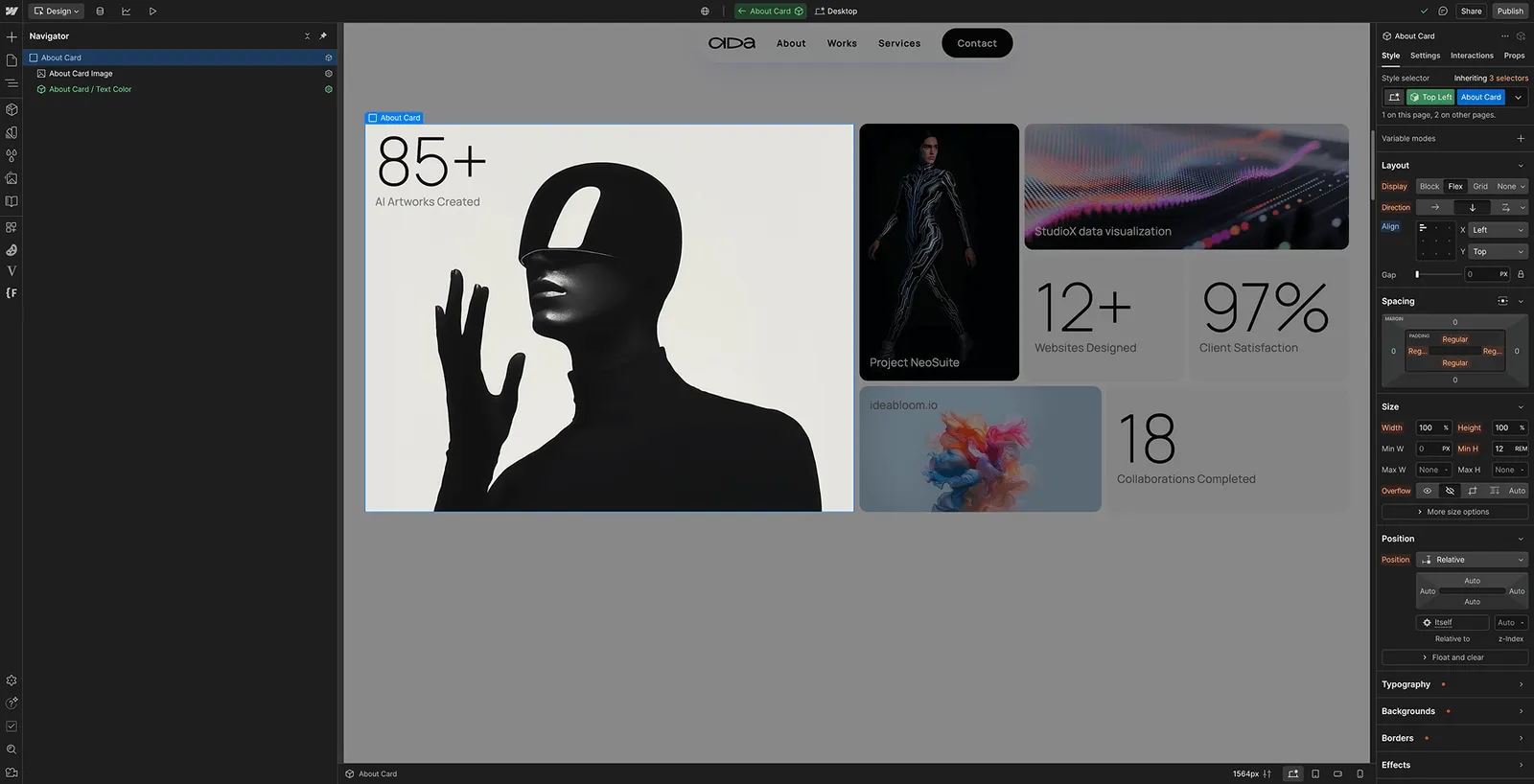Click the publish status check icon
1534x784 pixels.
coord(1425,12)
